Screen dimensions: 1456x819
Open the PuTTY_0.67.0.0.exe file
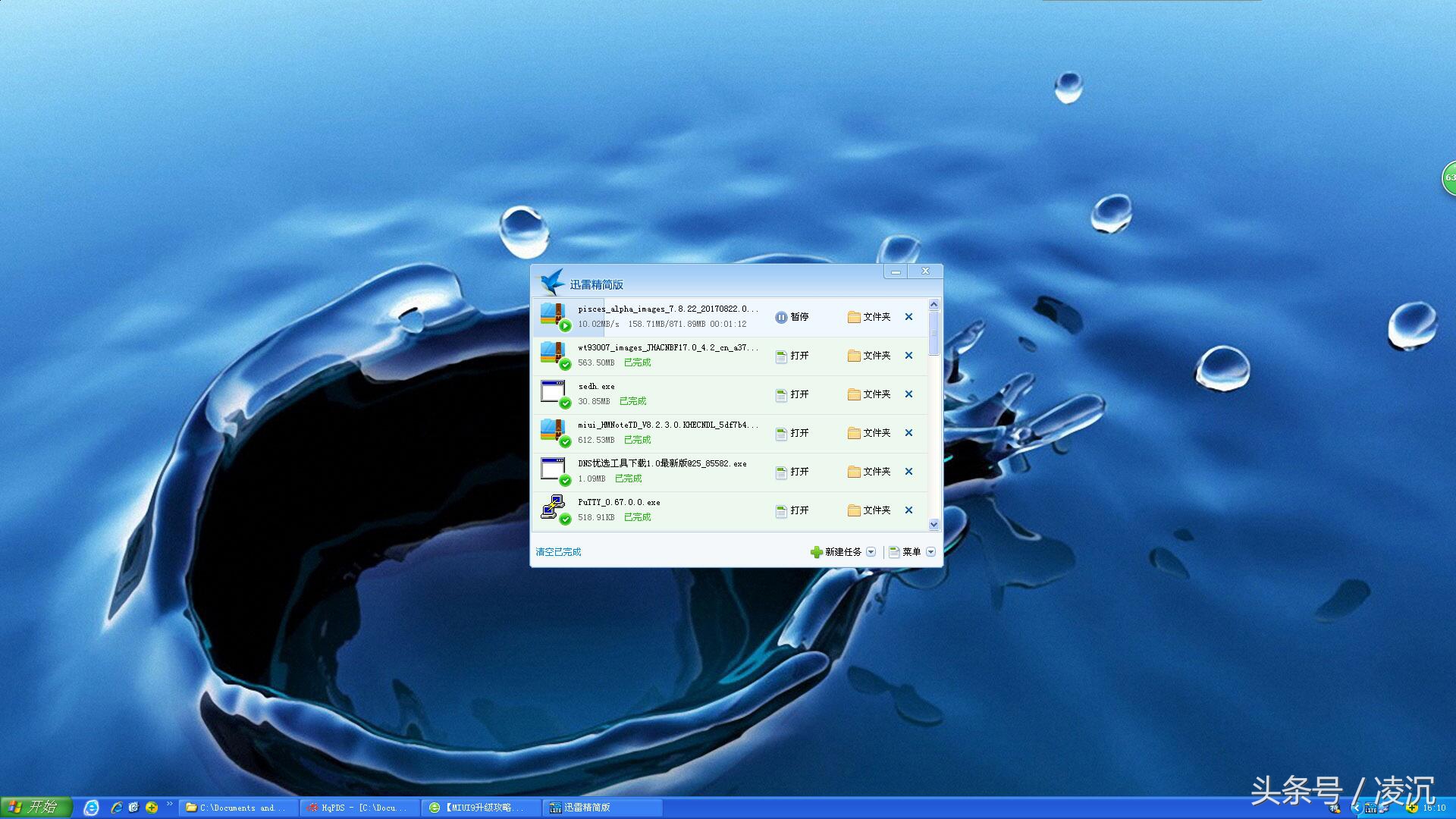pos(792,510)
